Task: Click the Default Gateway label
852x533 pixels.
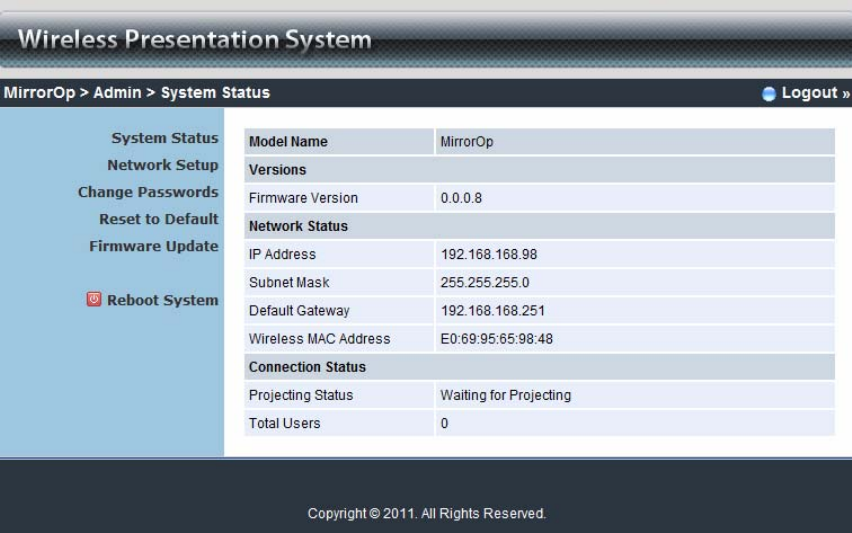Action: tap(299, 311)
